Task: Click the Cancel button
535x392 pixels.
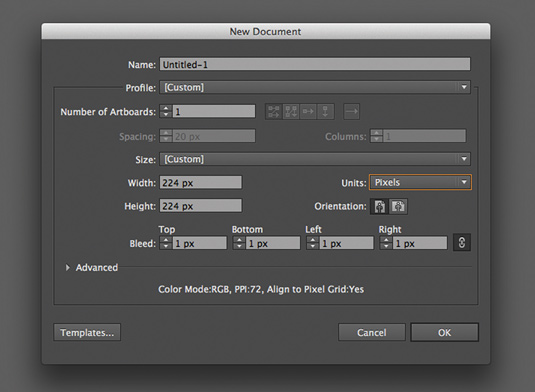Action: coord(372,332)
